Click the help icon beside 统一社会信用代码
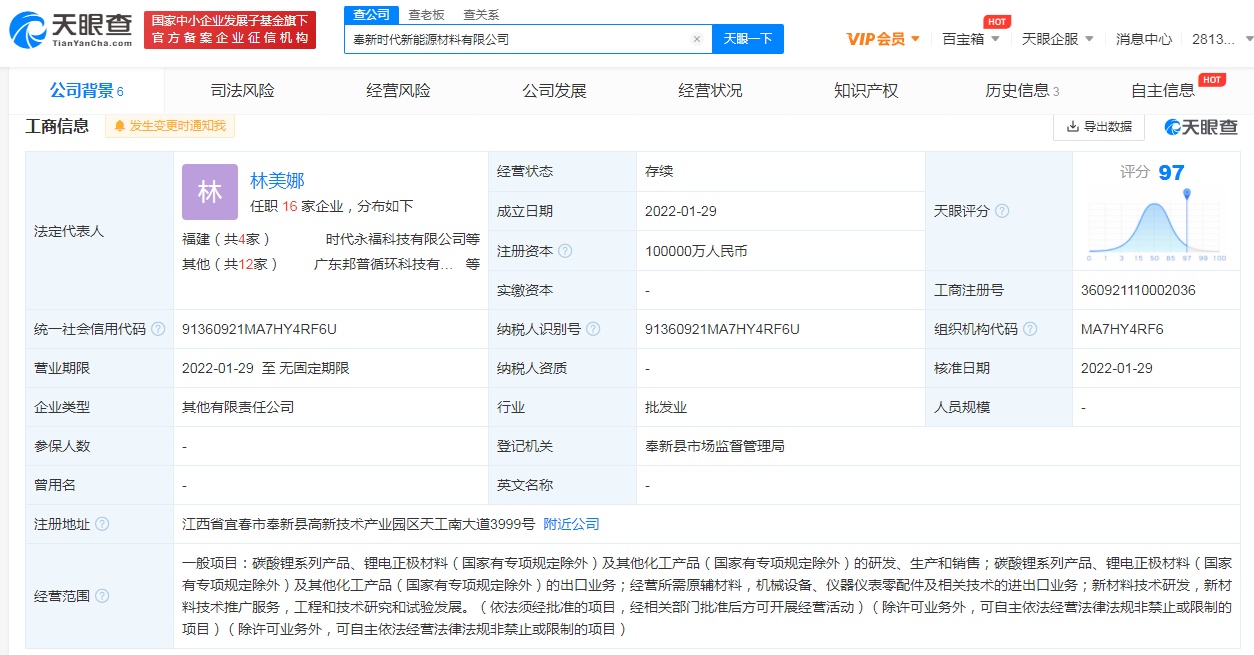 pos(158,329)
